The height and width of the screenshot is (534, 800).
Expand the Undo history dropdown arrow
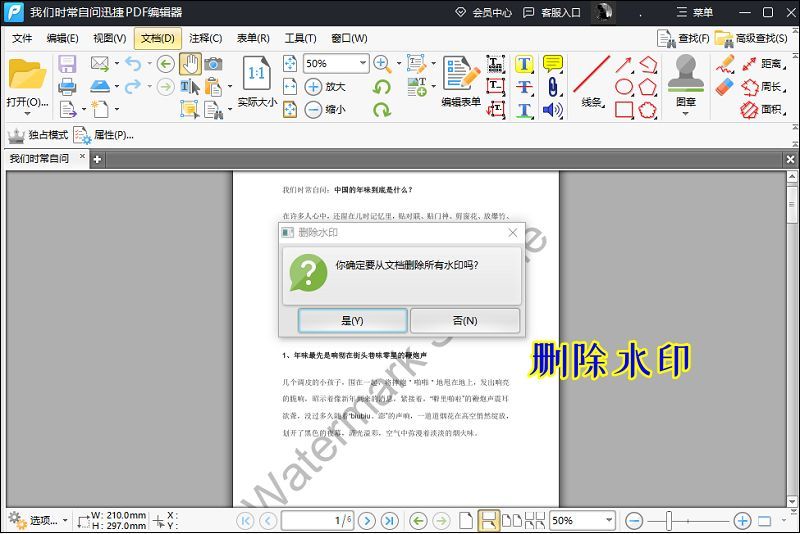coord(149,64)
